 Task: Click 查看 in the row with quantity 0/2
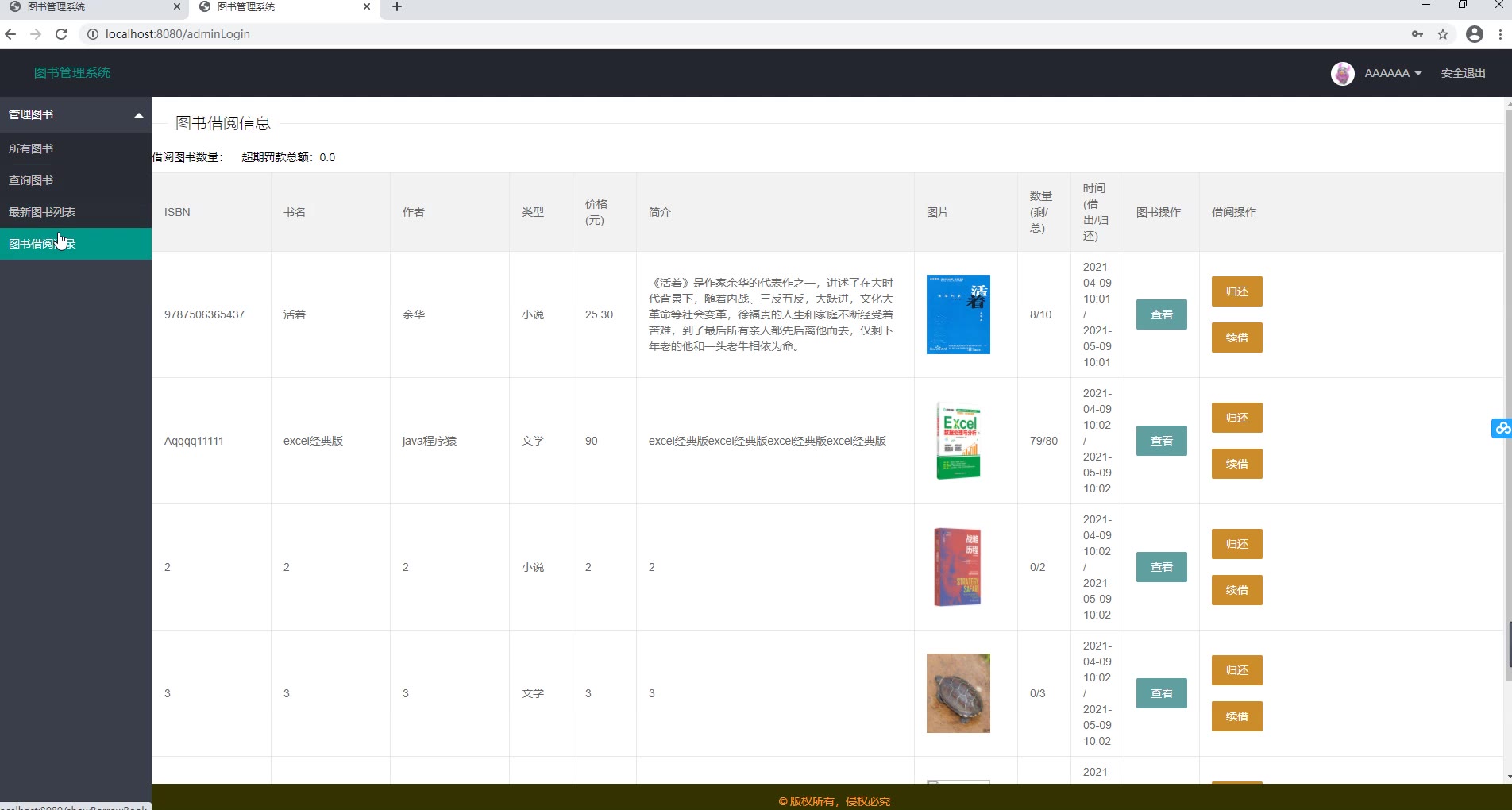(1162, 567)
